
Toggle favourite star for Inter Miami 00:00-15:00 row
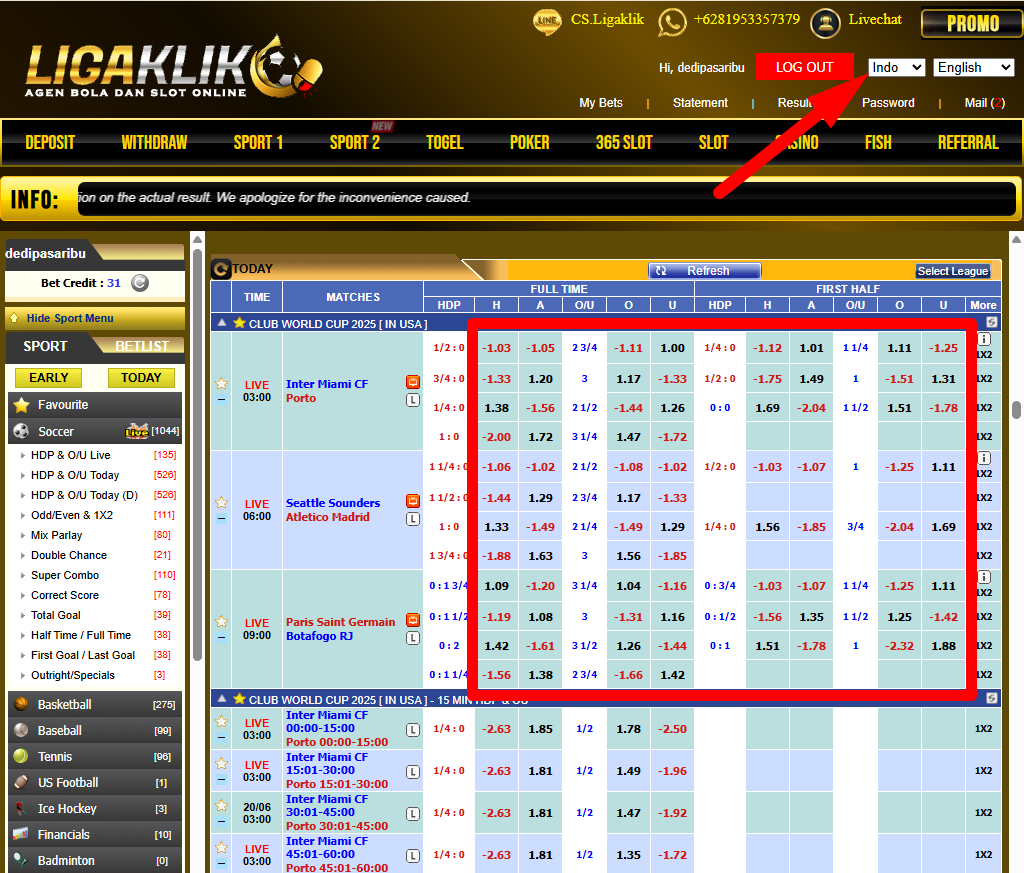(x=222, y=722)
